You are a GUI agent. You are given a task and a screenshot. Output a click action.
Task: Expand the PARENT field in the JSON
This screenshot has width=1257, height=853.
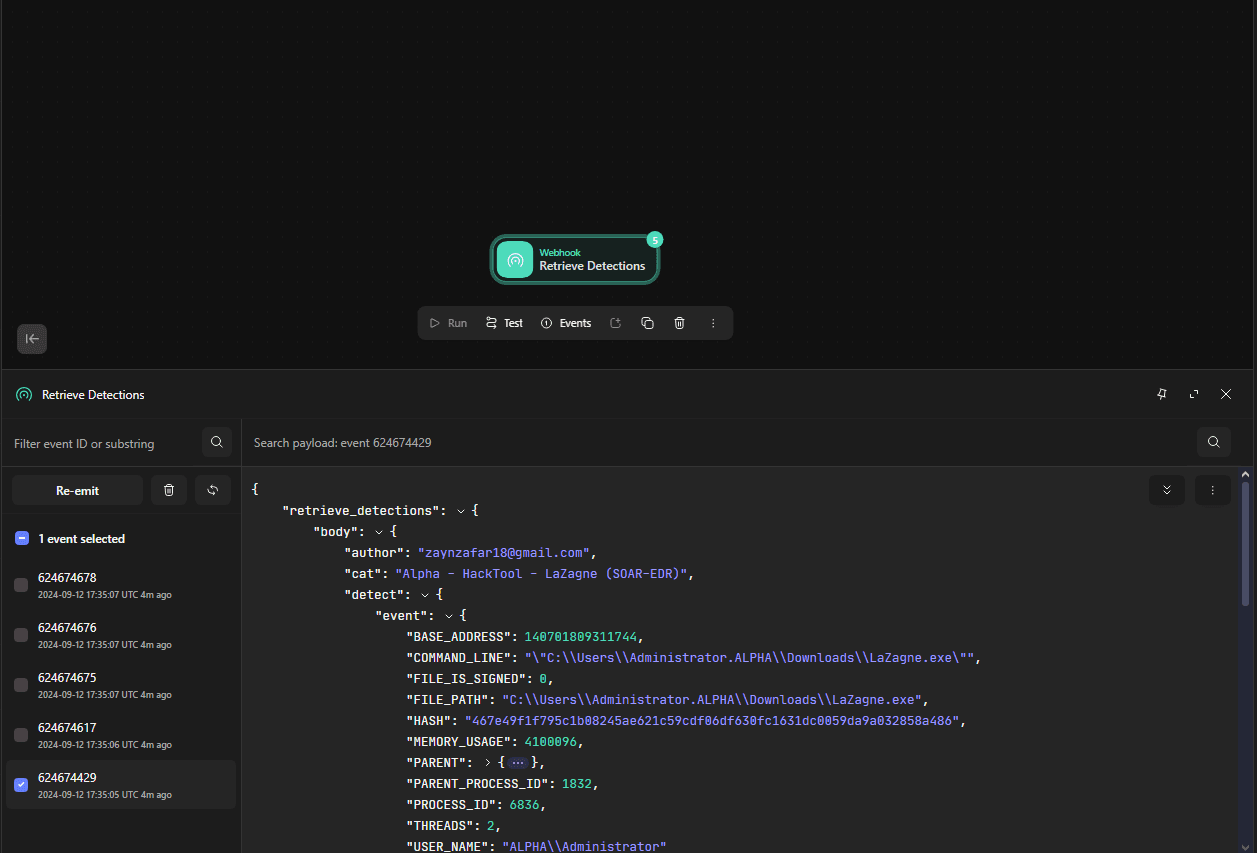click(487, 762)
